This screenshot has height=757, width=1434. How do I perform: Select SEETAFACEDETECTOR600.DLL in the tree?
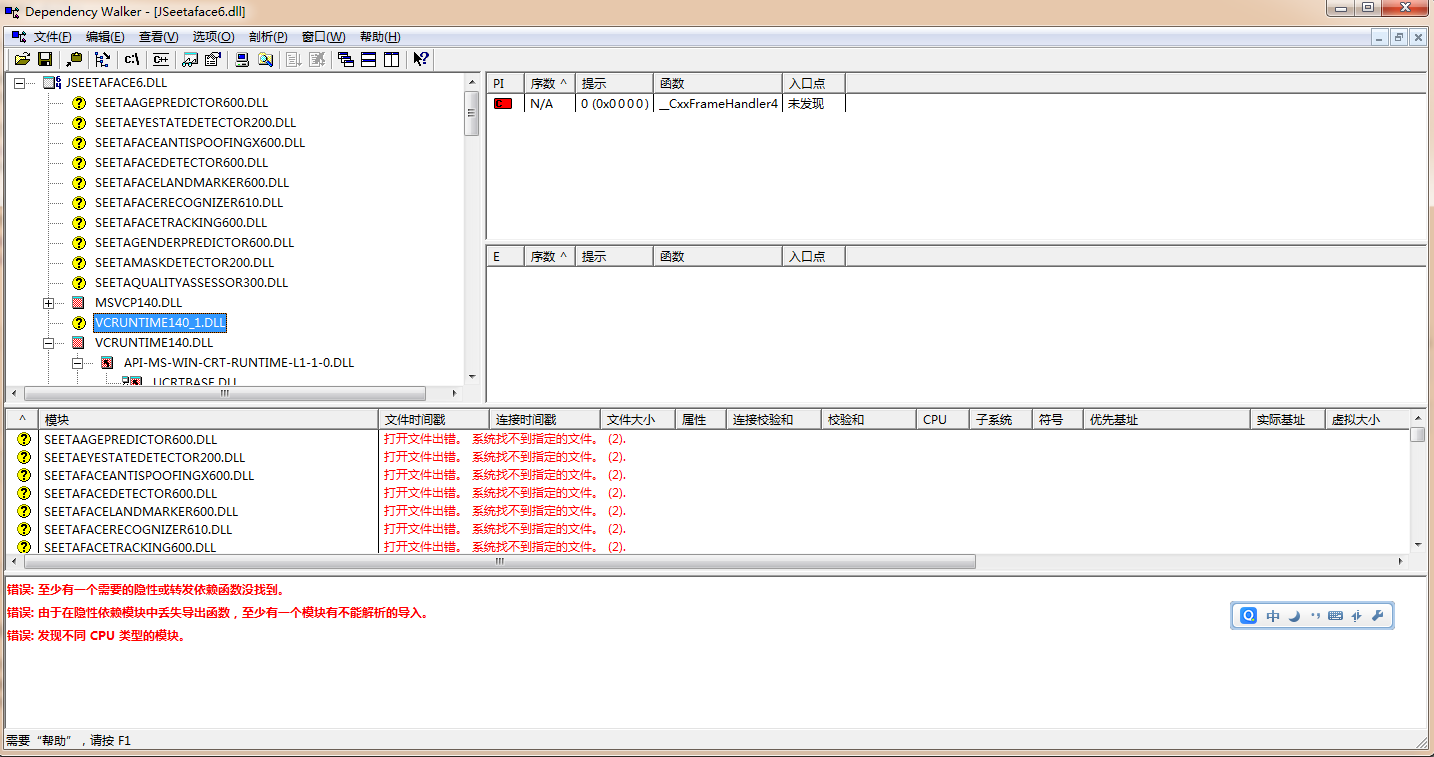pos(181,163)
